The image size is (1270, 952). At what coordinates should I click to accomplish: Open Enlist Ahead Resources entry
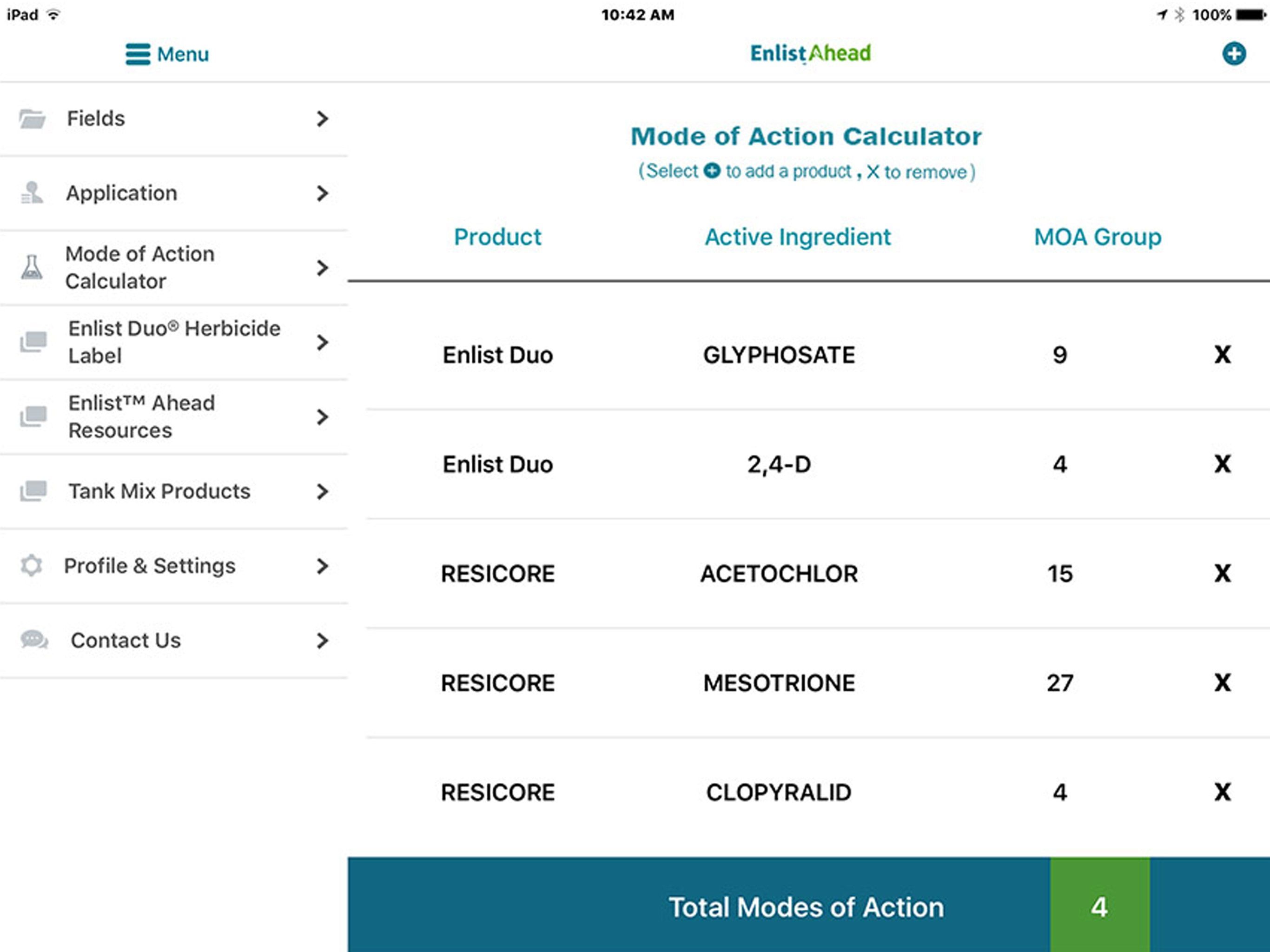point(173,417)
